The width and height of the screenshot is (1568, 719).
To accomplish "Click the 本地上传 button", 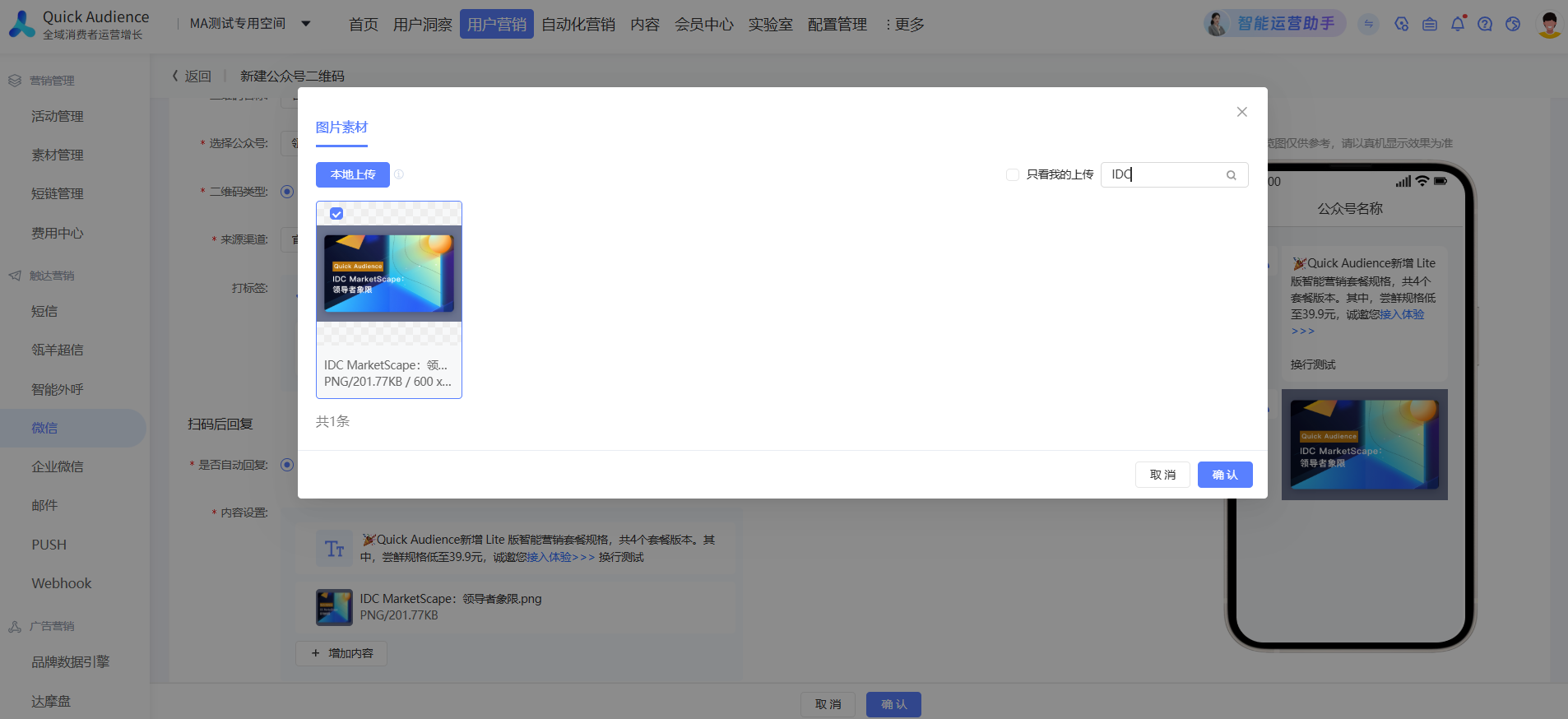I will pyautogui.click(x=353, y=174).
